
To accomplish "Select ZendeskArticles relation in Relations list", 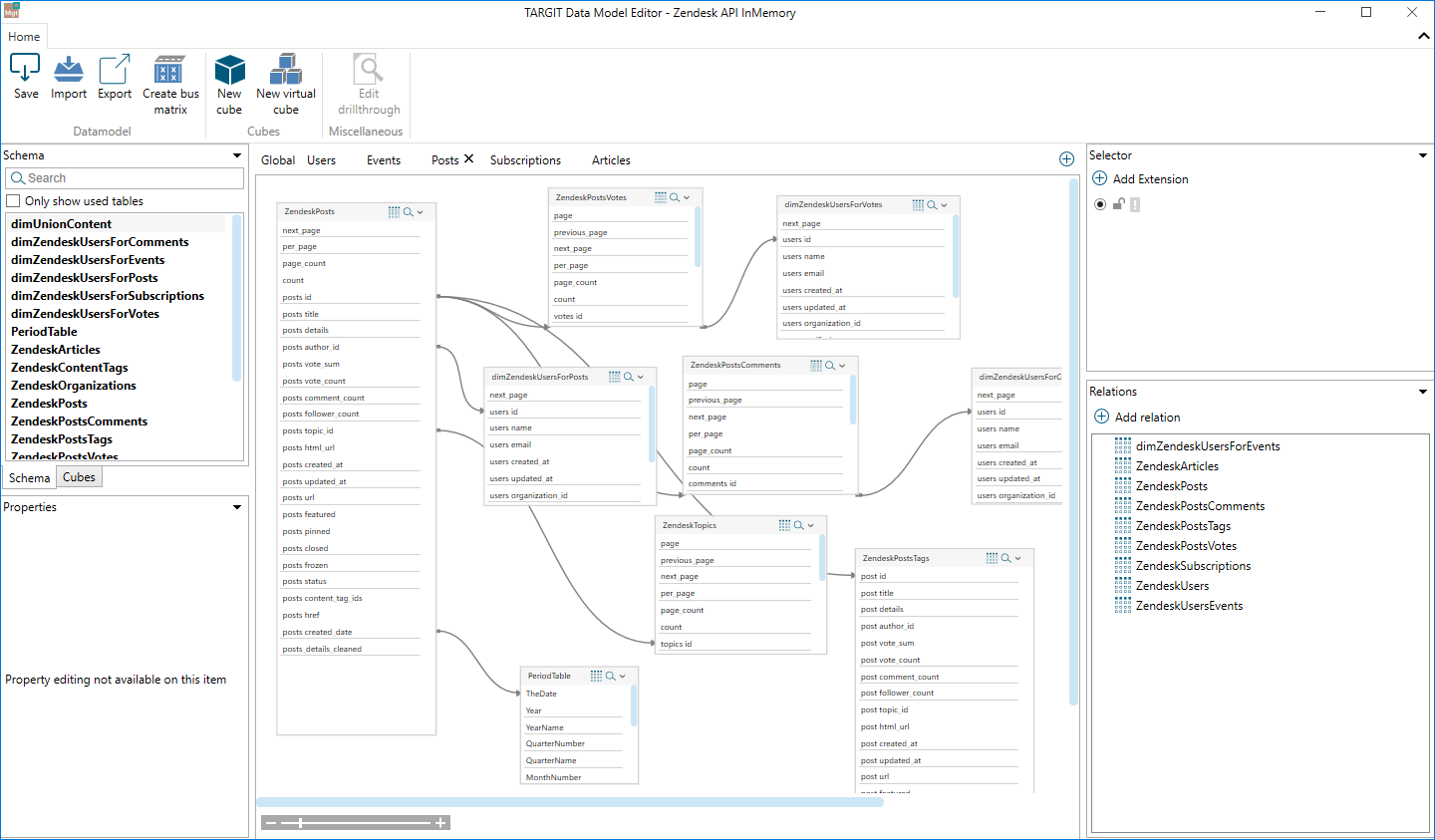I will tap(1177, 466).
